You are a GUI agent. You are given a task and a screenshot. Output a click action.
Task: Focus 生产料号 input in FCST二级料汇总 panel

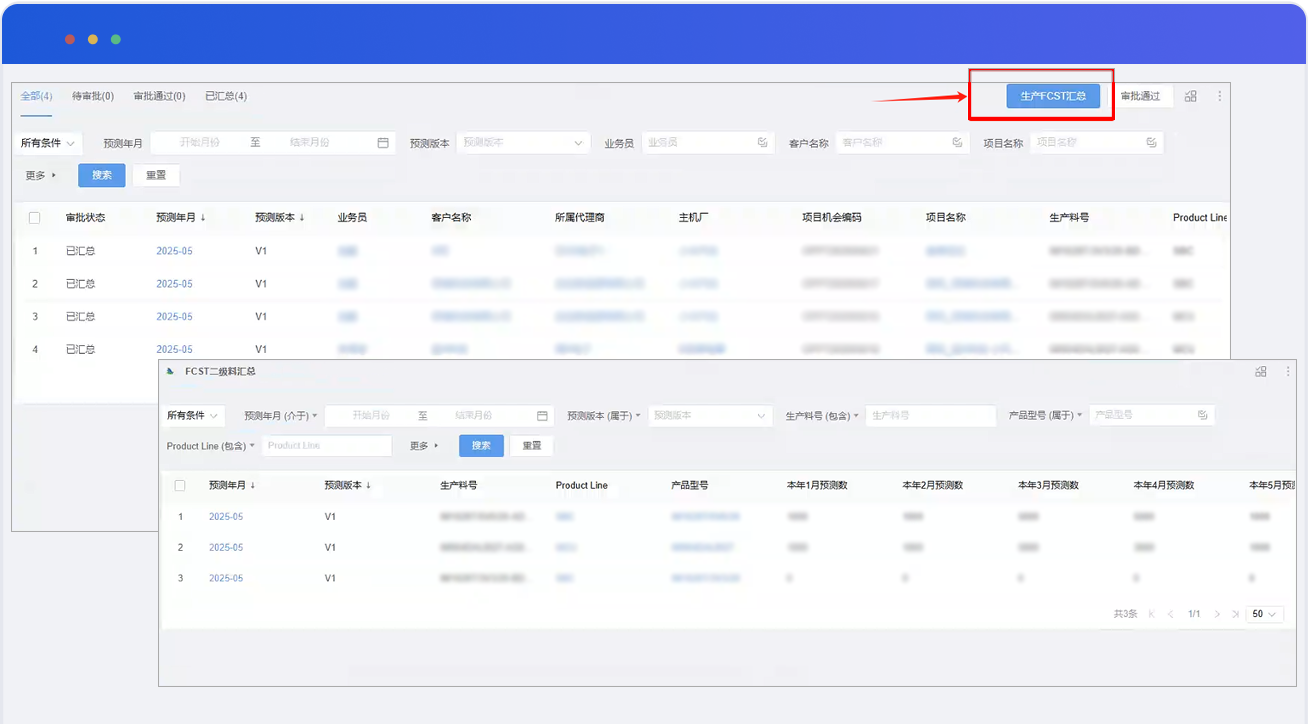tap(931, 415)
